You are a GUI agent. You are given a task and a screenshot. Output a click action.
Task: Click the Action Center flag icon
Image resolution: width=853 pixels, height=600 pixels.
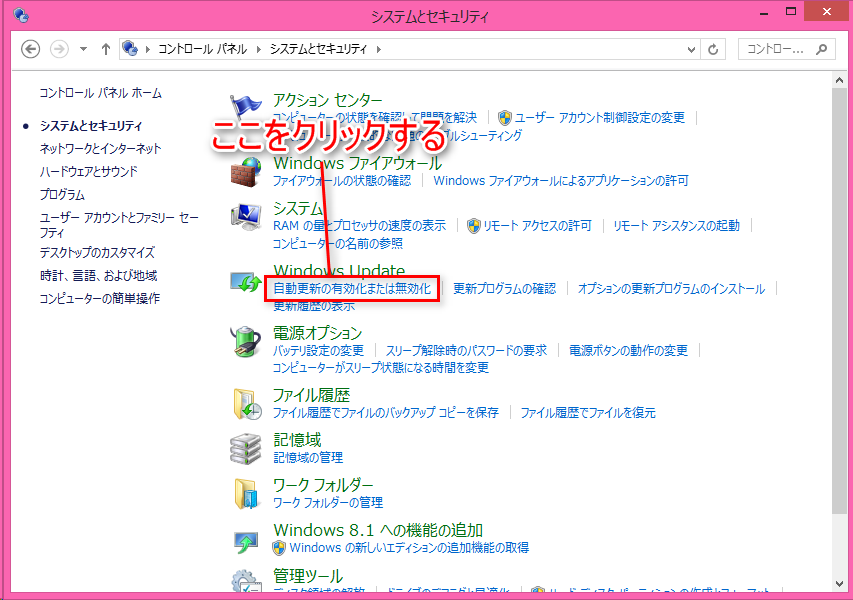pos(246,108)
